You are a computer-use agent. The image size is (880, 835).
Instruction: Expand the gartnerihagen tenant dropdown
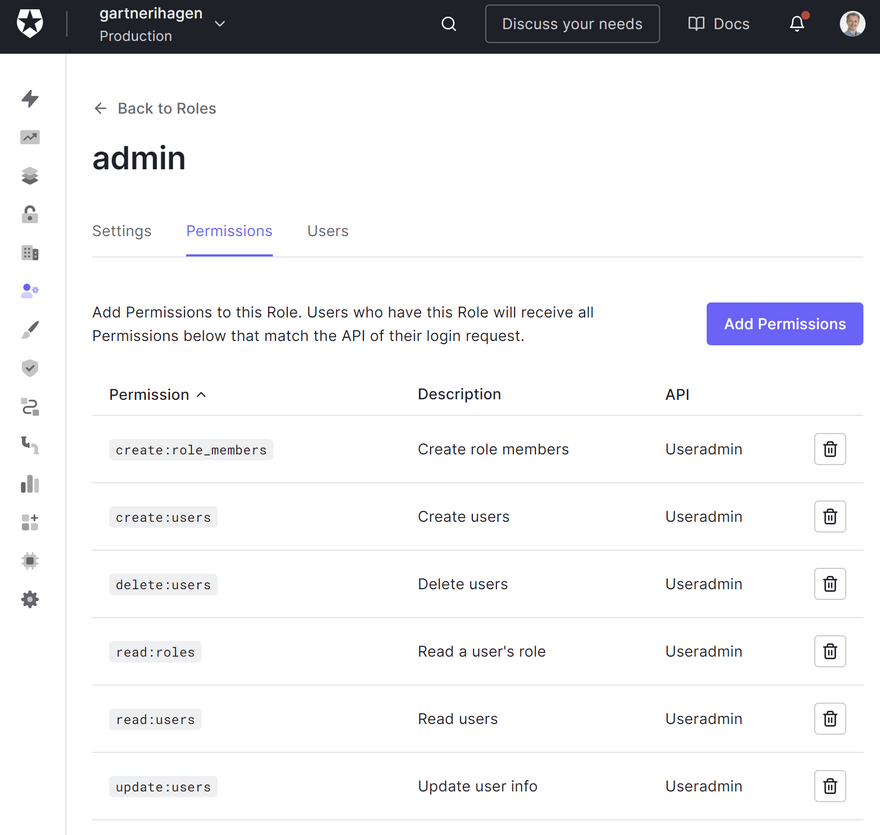pos(220,24)
